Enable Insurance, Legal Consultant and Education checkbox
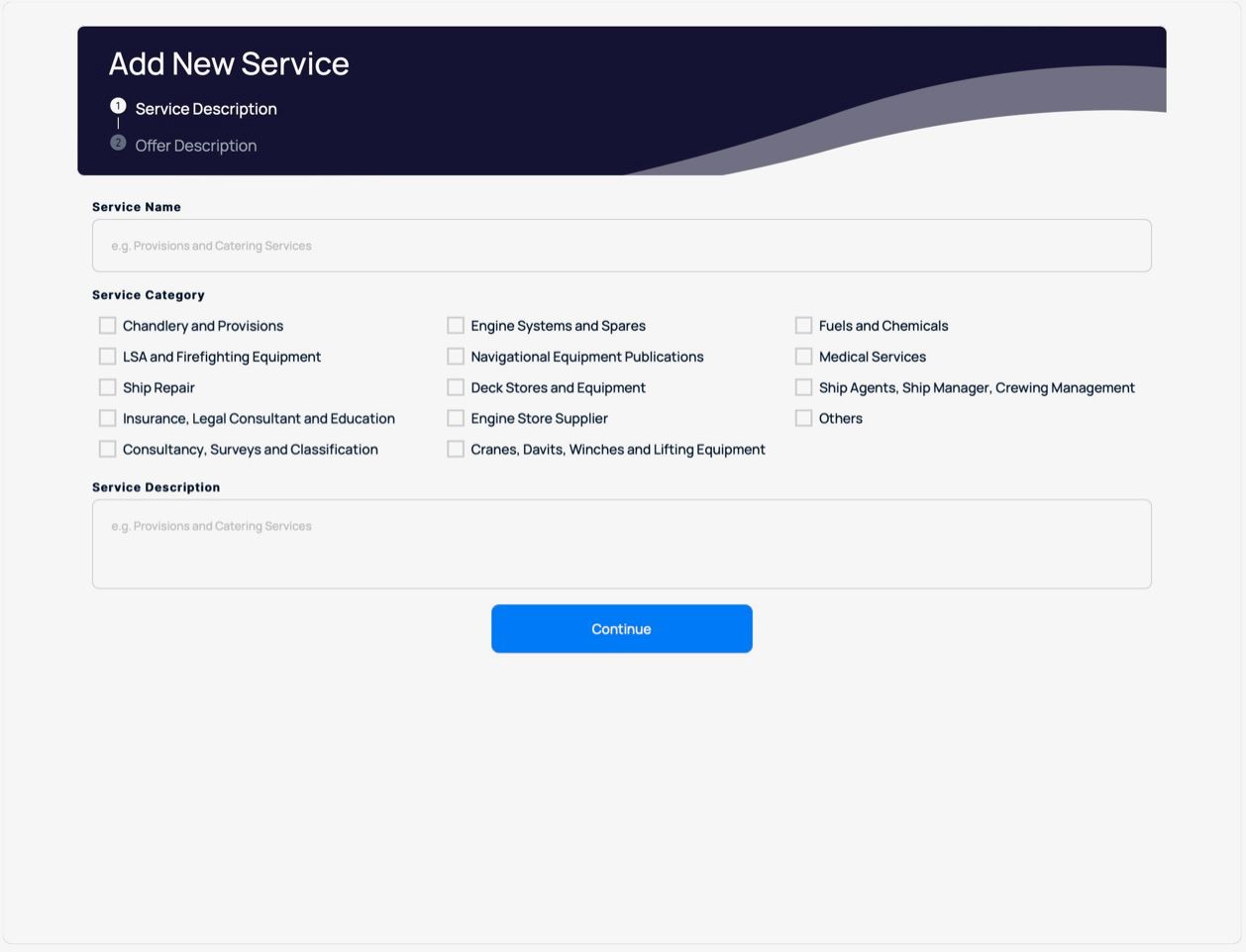The height and width of the screenshot is (952, 1246). 108,418
